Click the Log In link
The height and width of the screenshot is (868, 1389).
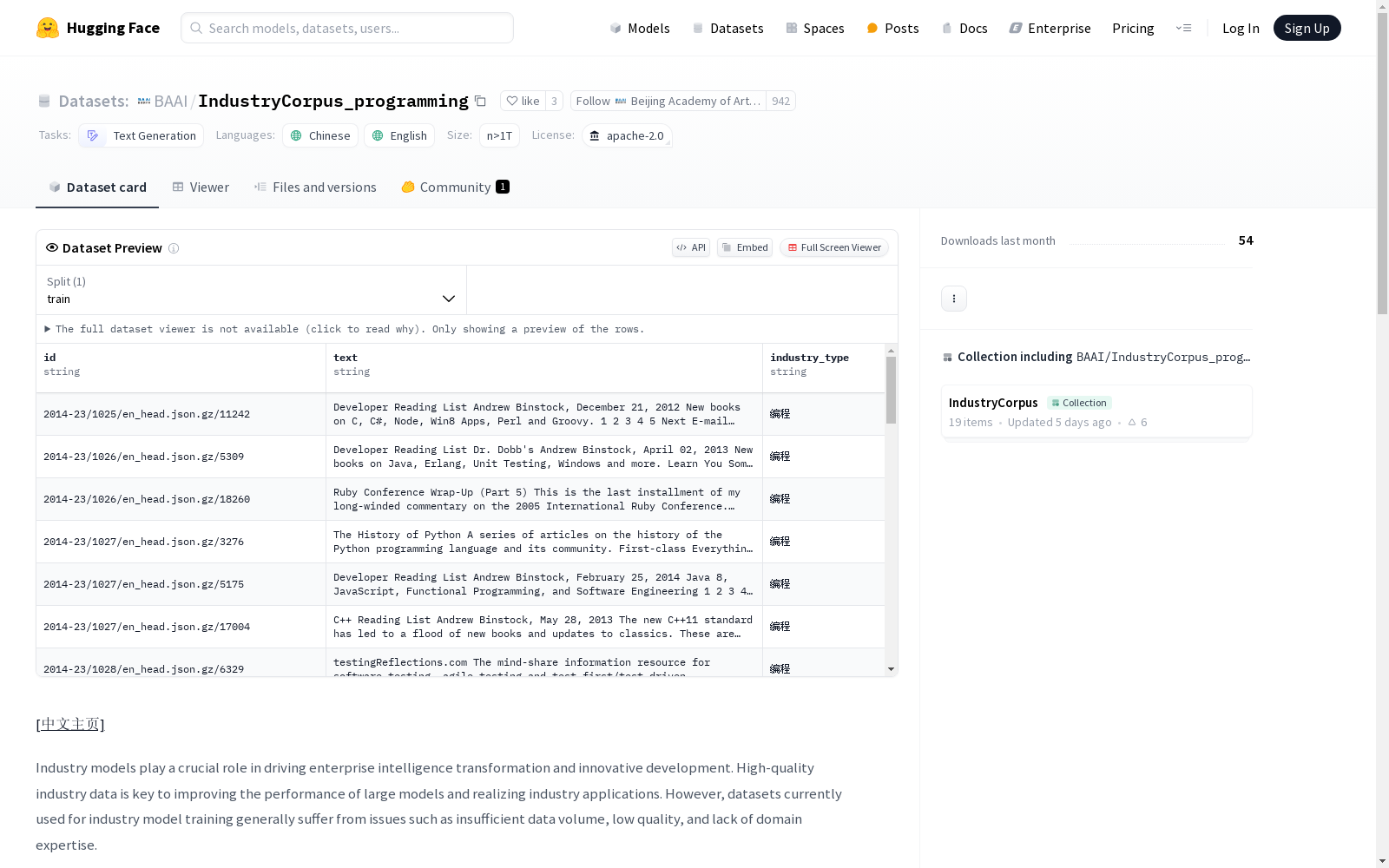(x=1241, y=28)
